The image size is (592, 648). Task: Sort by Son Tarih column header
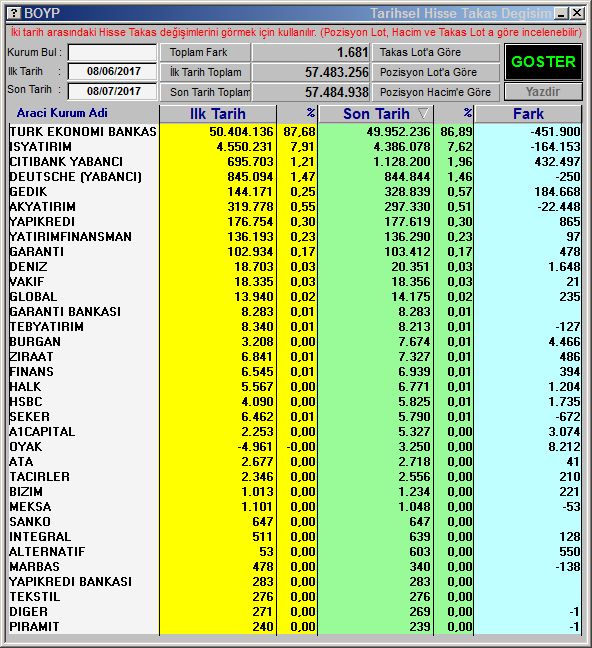tap(376, 114)
